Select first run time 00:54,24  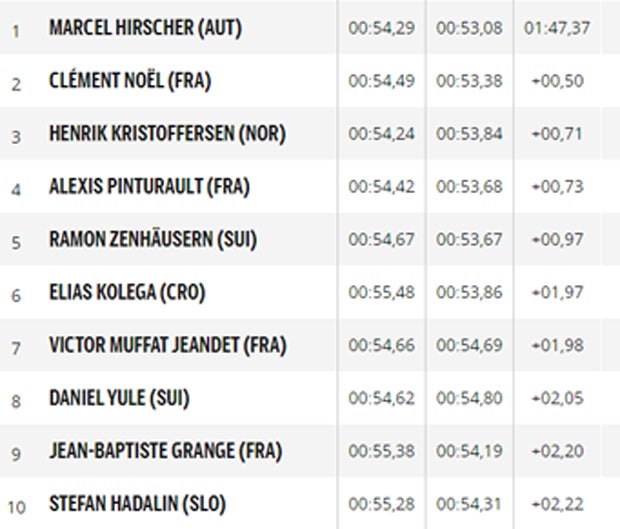382,134
